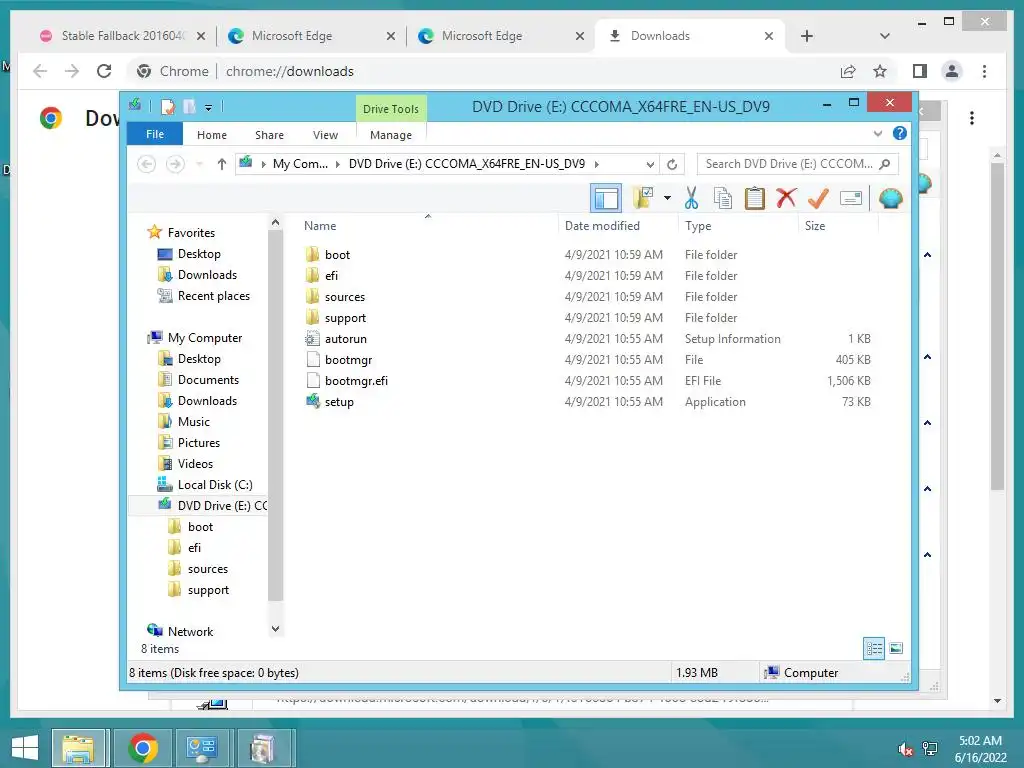This screenshot has width=1024, height=768.
Task: Open Chrome profile avatar button
Action: (952, 71)
